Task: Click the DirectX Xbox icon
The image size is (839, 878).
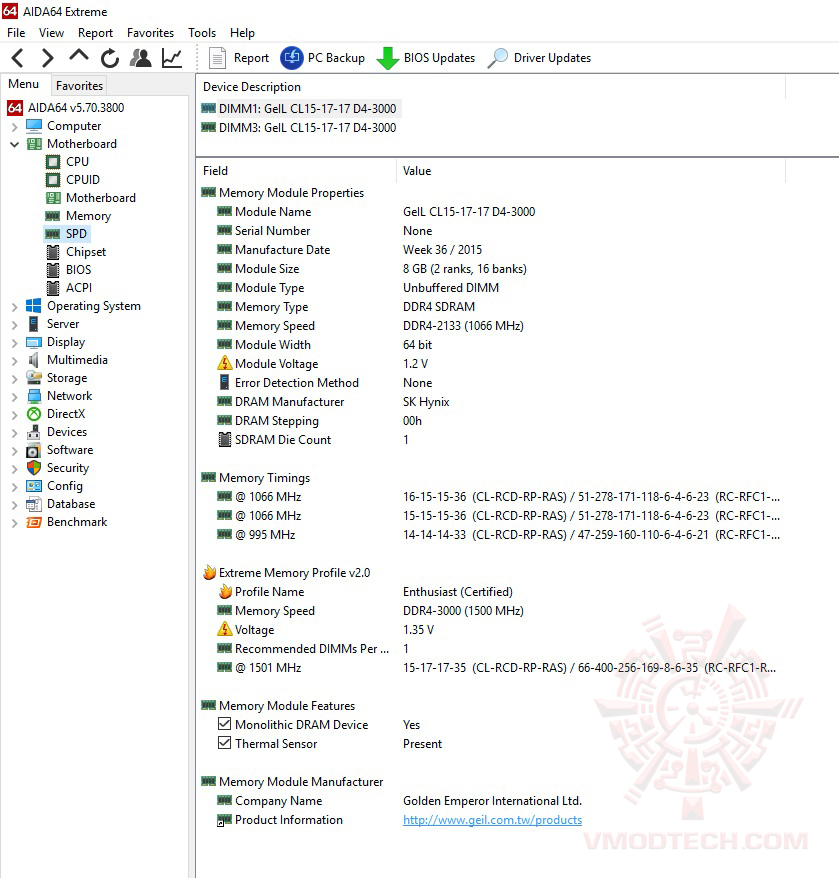Action: point(34,414)
